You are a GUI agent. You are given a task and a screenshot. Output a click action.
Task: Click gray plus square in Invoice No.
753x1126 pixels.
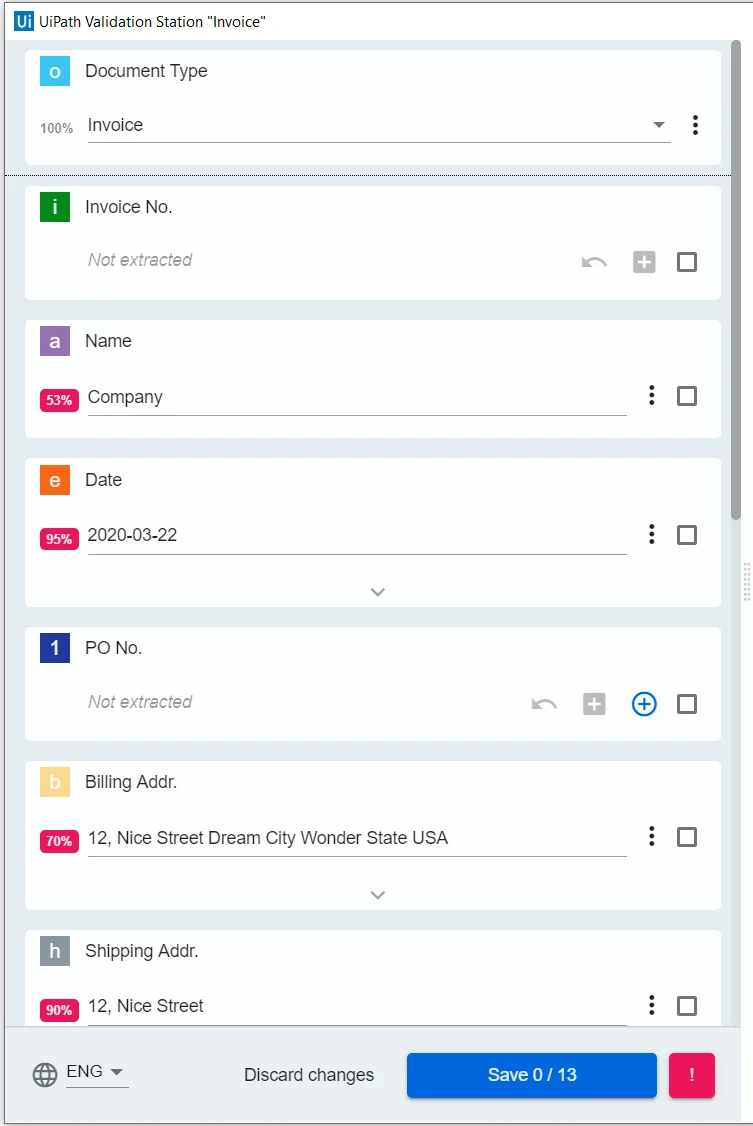point(644,262)
